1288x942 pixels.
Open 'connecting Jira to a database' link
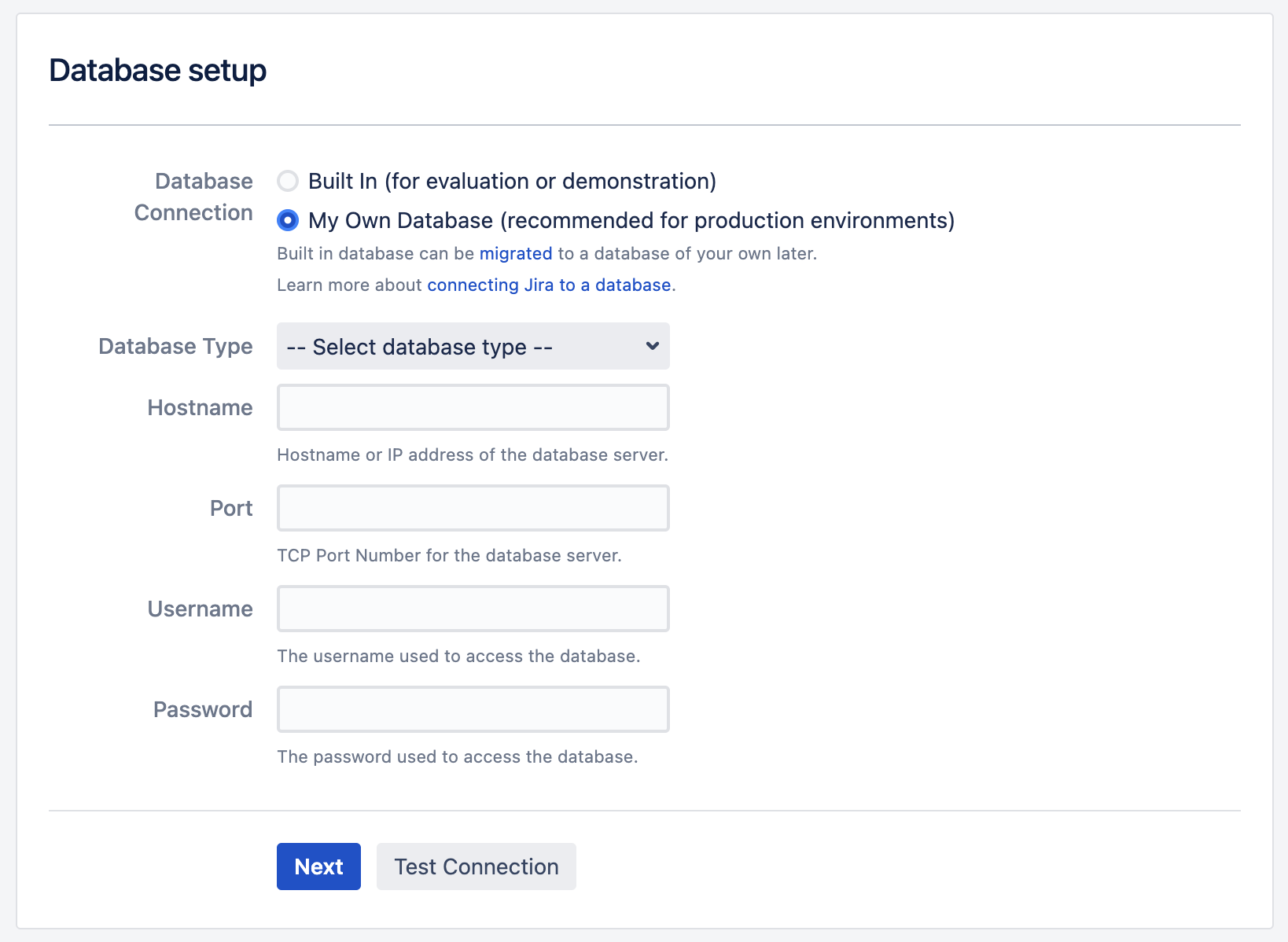[x=549, y=285]
